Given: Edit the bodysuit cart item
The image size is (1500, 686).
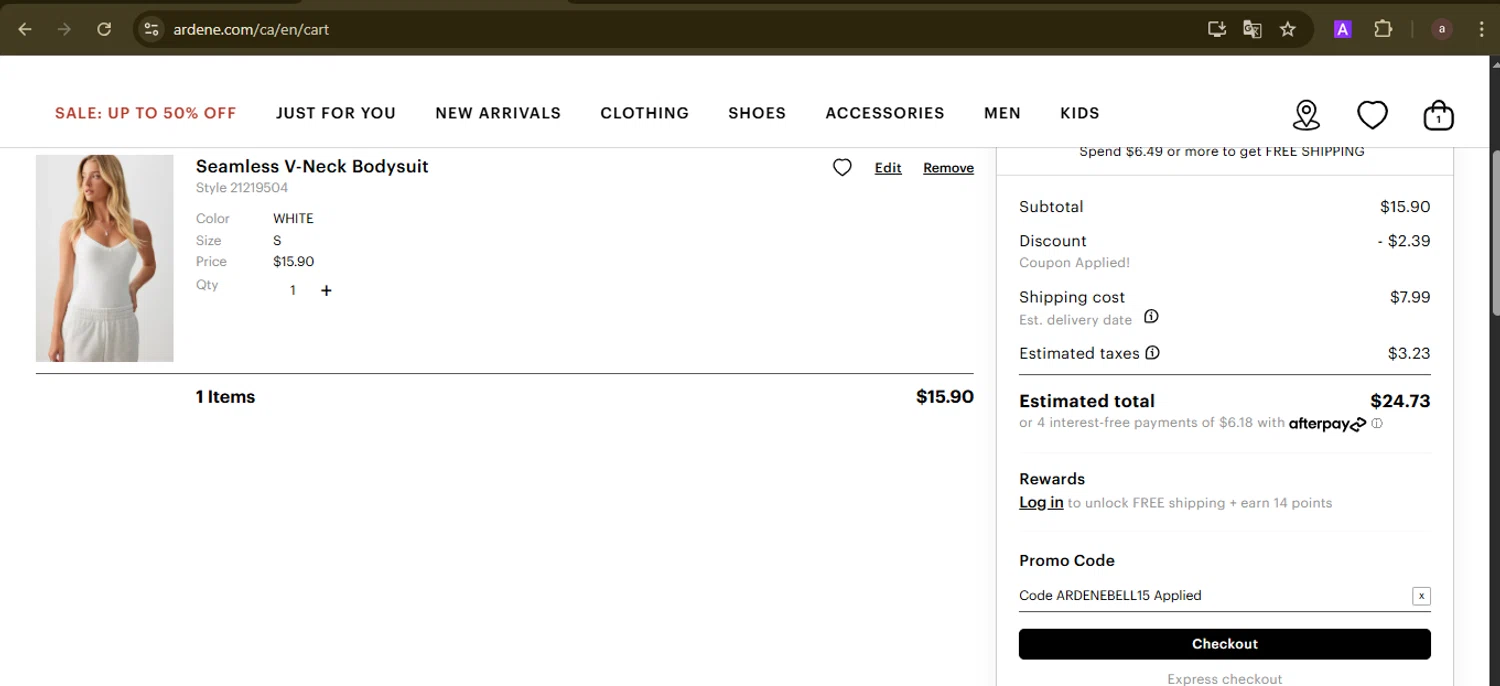Looking at the screenshot, I should click(888, 168).
